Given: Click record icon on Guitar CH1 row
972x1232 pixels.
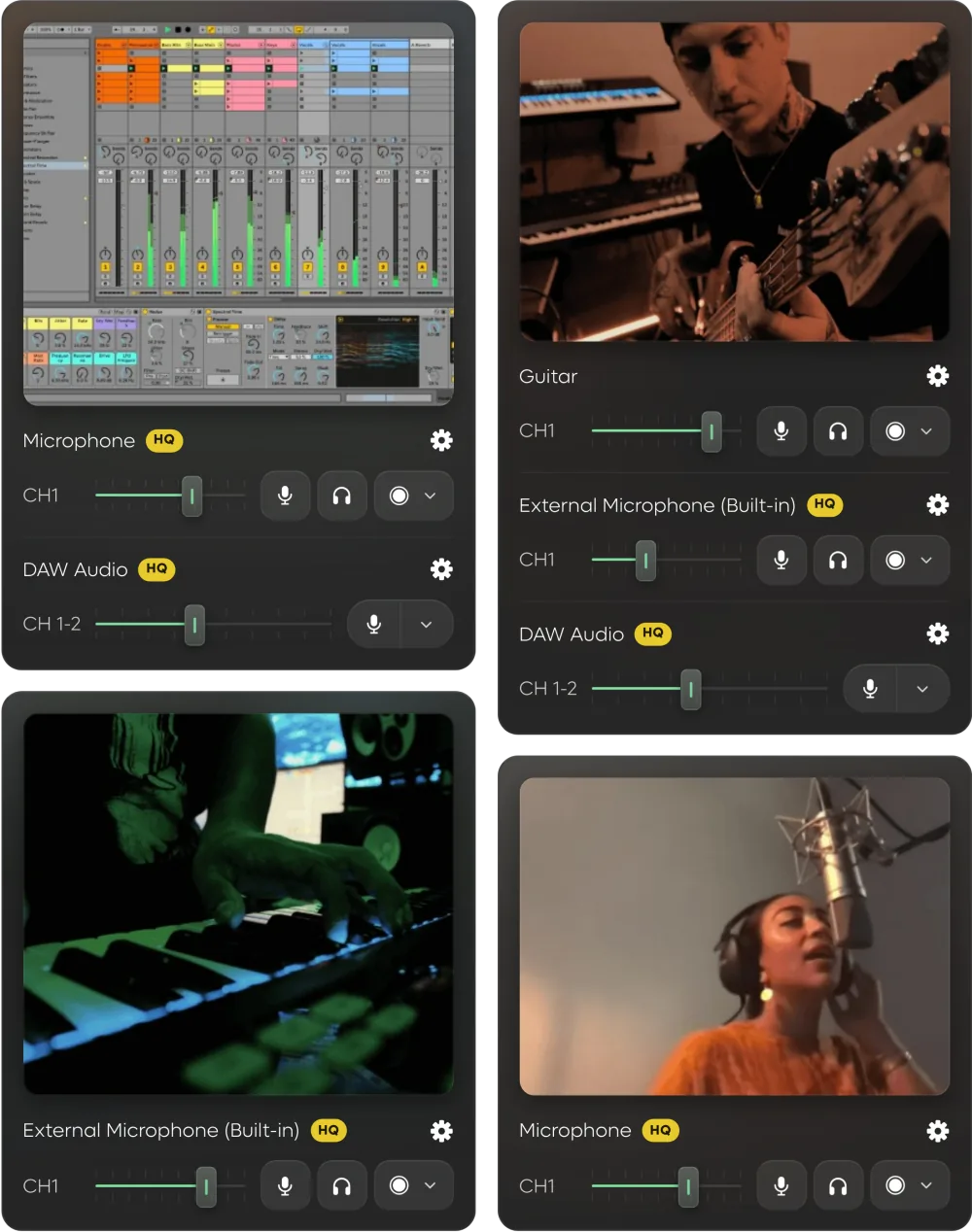Looking at the screenshot, I should [895, 430].
